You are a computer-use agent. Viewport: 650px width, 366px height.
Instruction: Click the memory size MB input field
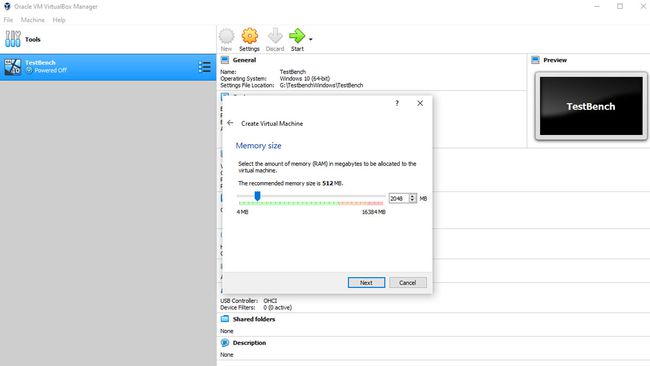(x=399, y=199)
